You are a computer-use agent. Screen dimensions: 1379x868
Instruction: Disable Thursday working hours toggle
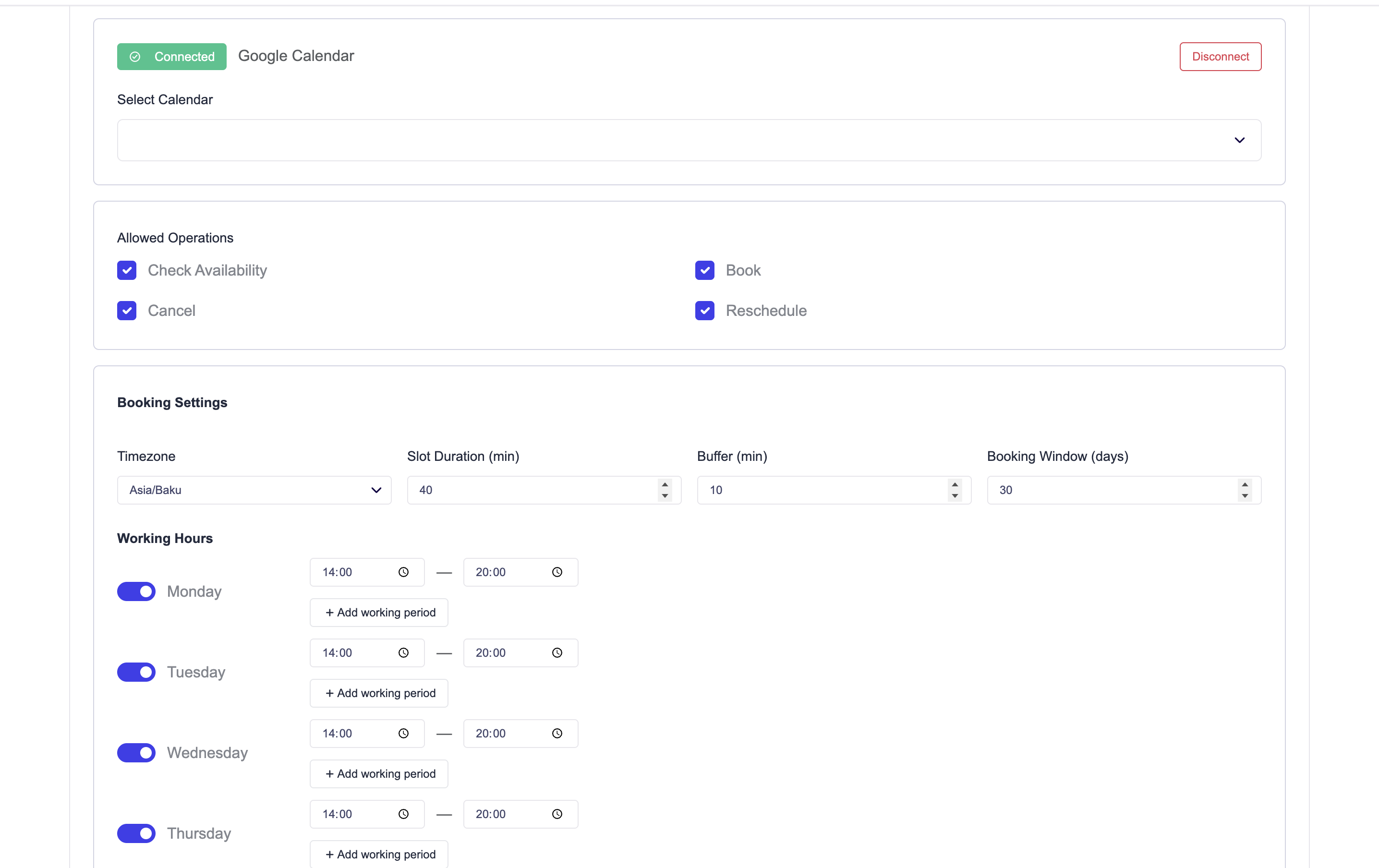click(x=136, y=833)
